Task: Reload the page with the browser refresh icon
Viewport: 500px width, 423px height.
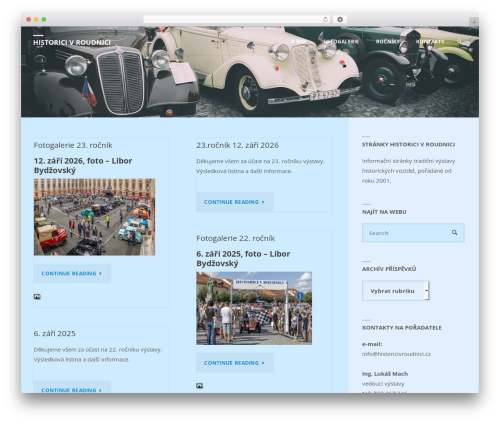Action: 325,19
